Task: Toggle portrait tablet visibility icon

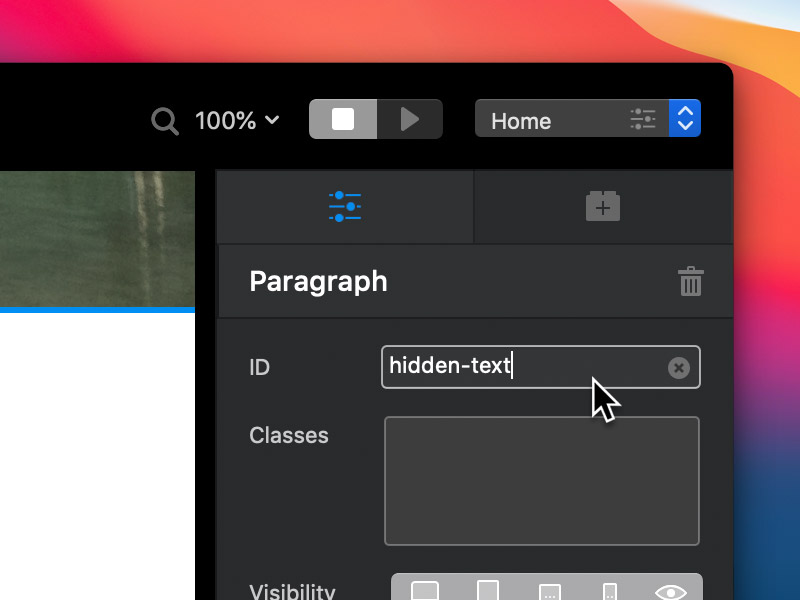Action: click(x=488, y=591)
